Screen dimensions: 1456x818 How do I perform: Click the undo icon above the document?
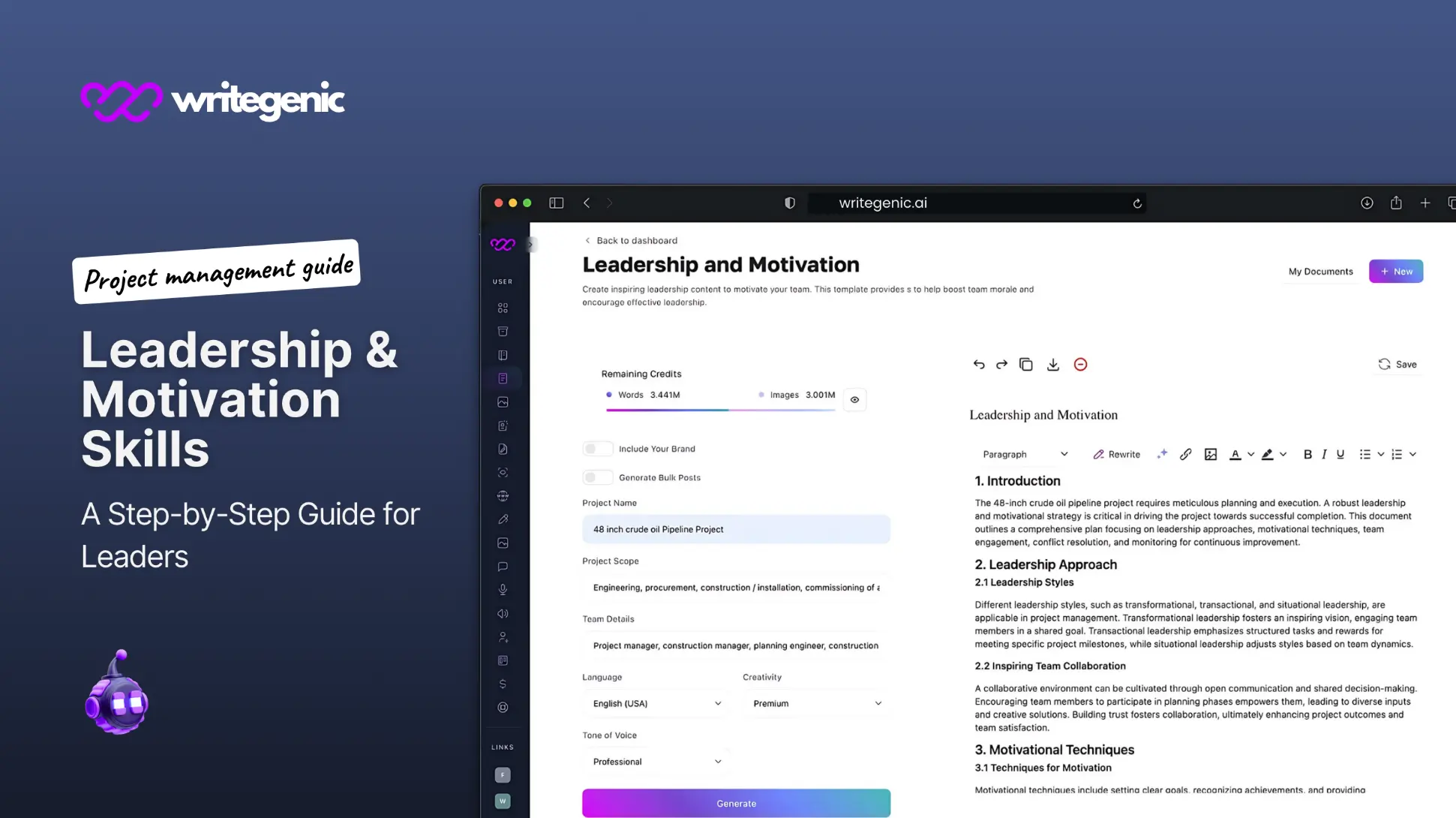pos(979,364)
